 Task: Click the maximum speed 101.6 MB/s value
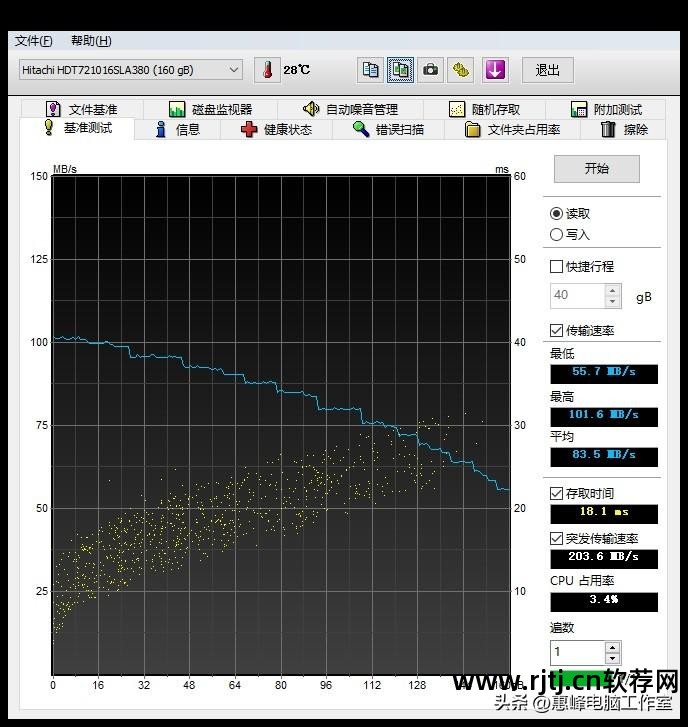(x=604, y=417)
